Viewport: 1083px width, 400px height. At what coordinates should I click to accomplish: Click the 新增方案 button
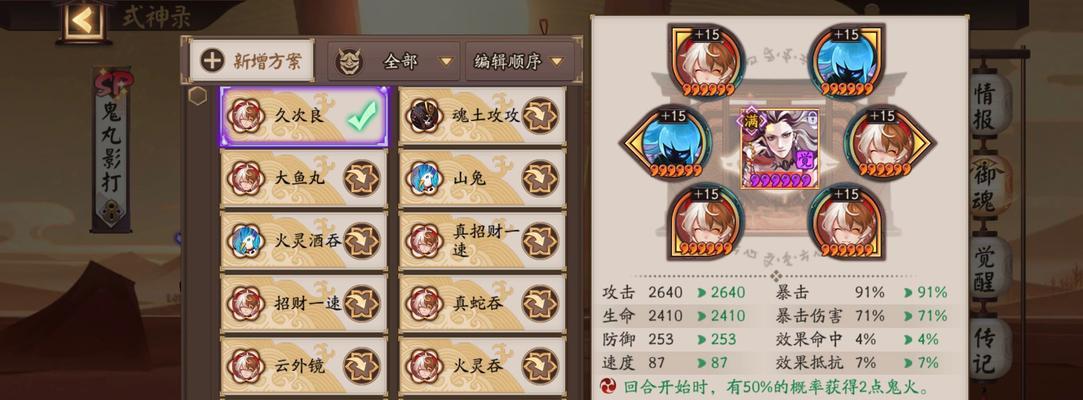click(x=251, y=61)
